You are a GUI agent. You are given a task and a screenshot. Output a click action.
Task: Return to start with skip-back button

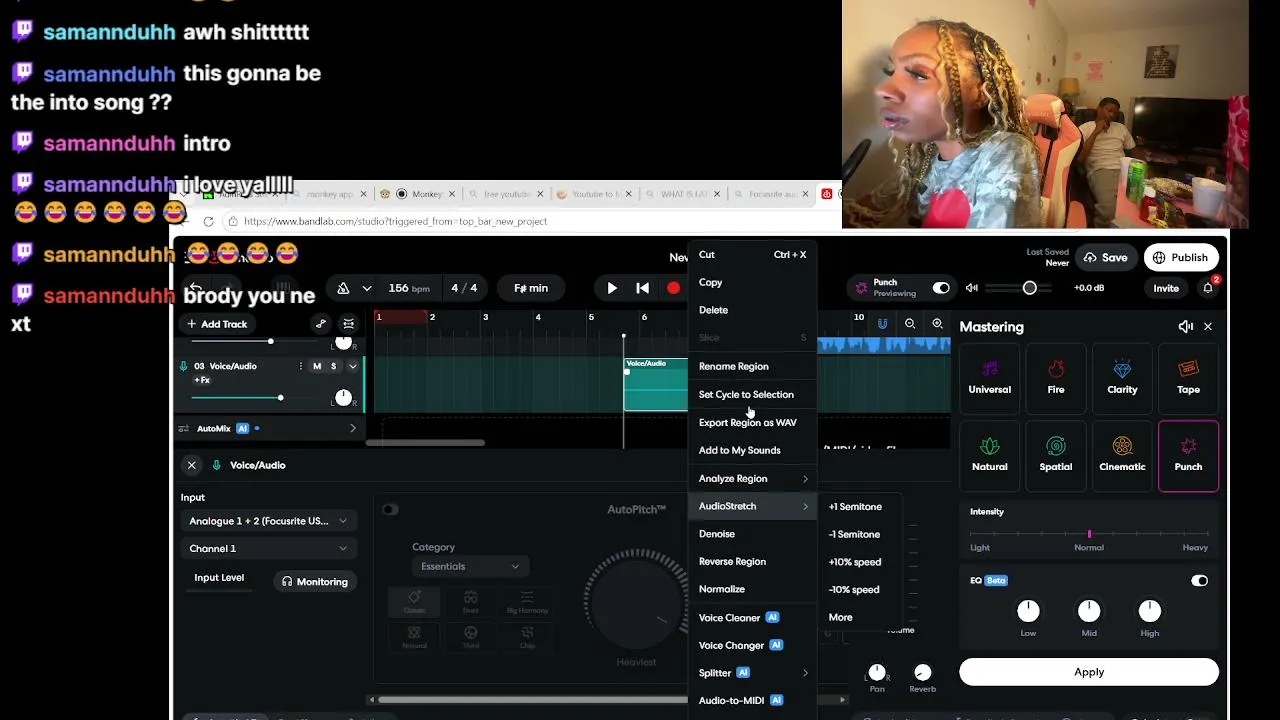pyautogui.click(x=643, y=288)
